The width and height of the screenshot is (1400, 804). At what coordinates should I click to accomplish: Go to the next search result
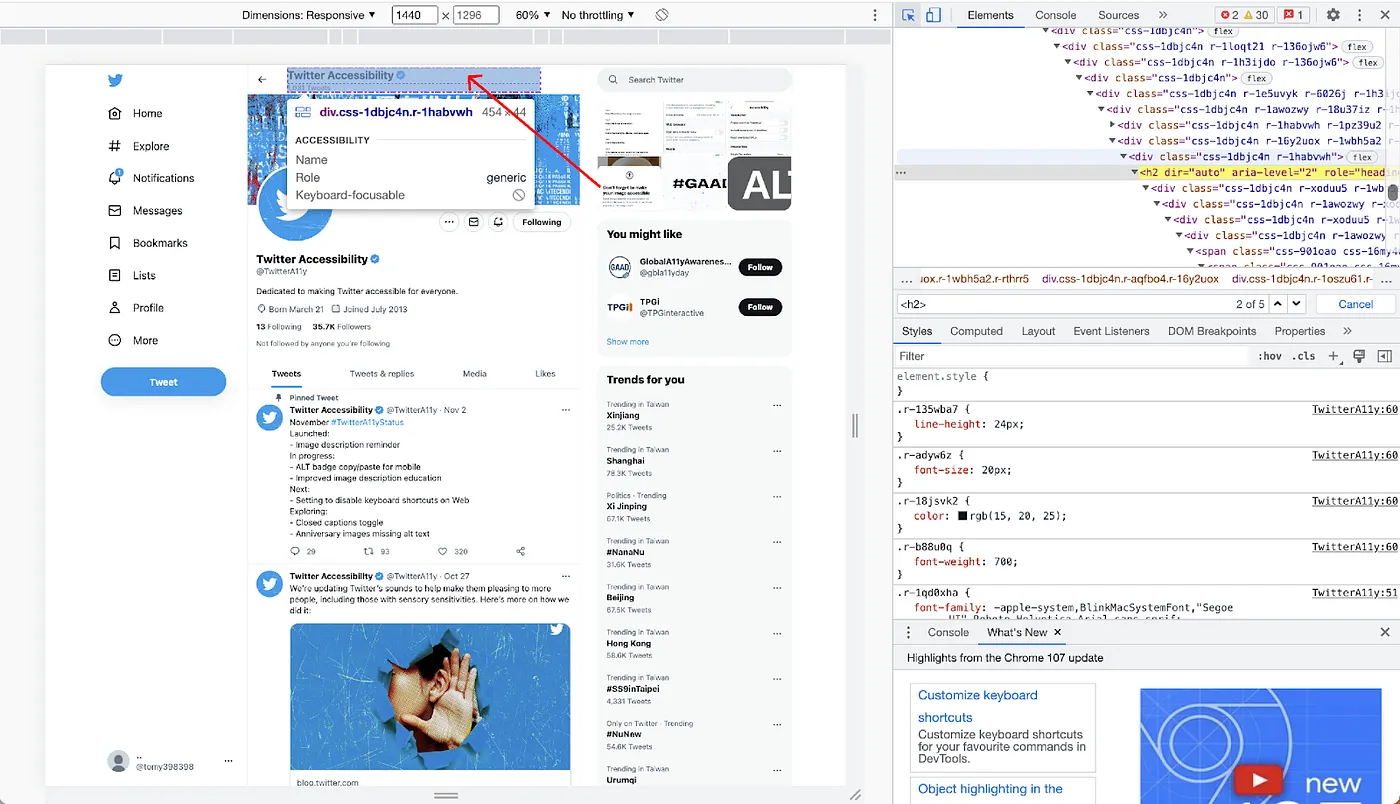[x=1297, y=304]
